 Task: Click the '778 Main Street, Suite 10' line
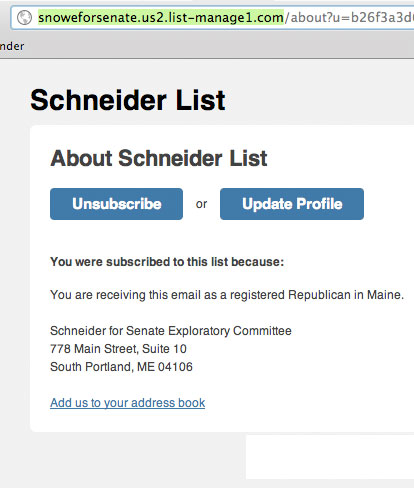click(118, 349)
